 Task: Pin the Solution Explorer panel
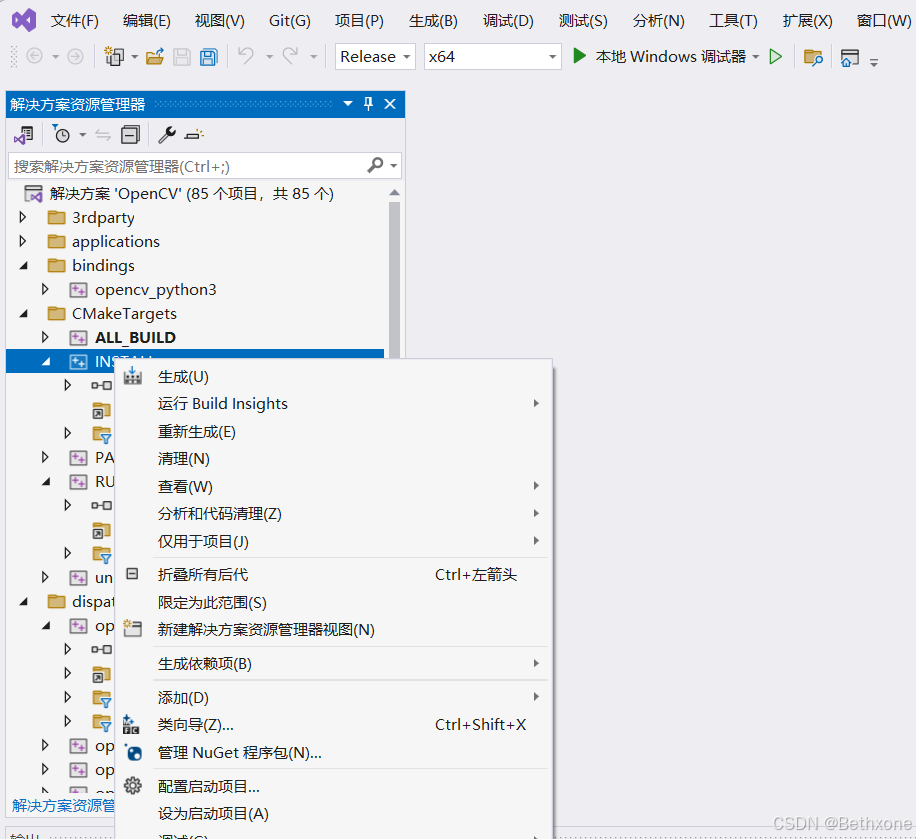[368, 104]
